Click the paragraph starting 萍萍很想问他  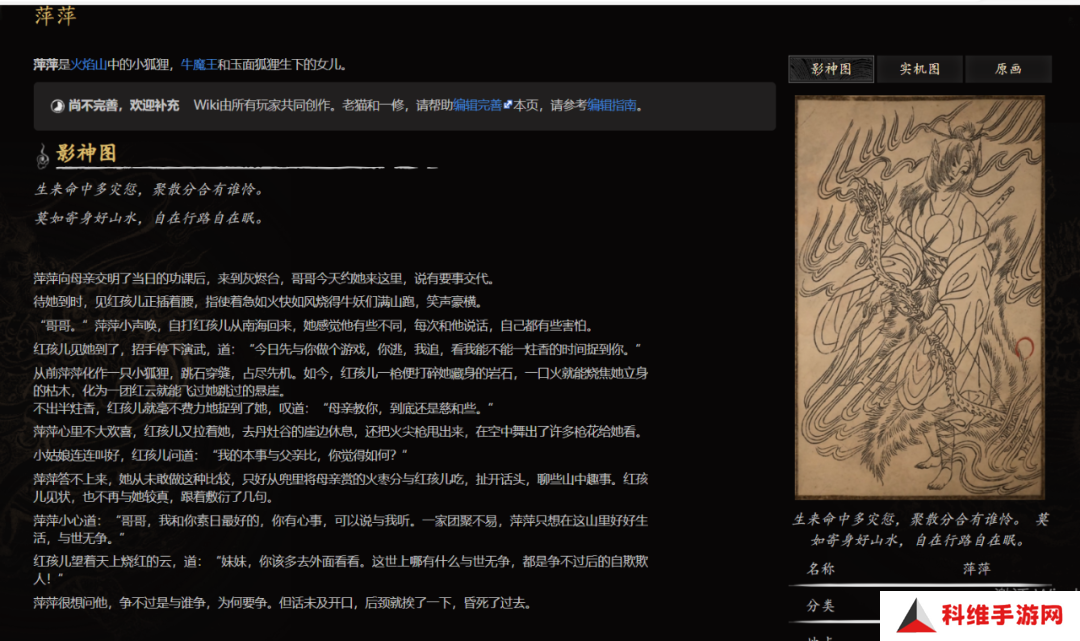tap(282, 603)
